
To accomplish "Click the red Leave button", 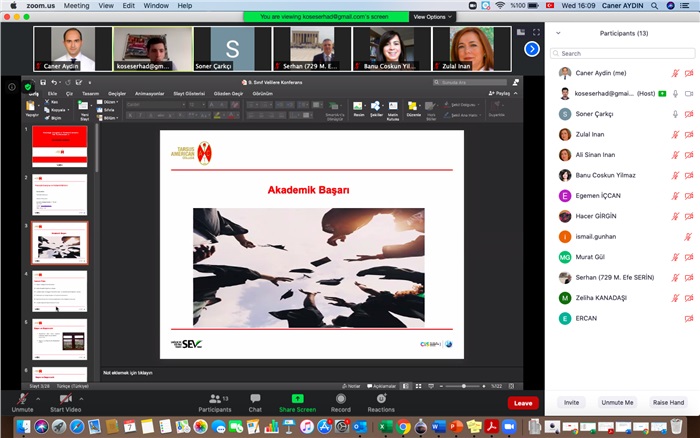I will (523, 403).
